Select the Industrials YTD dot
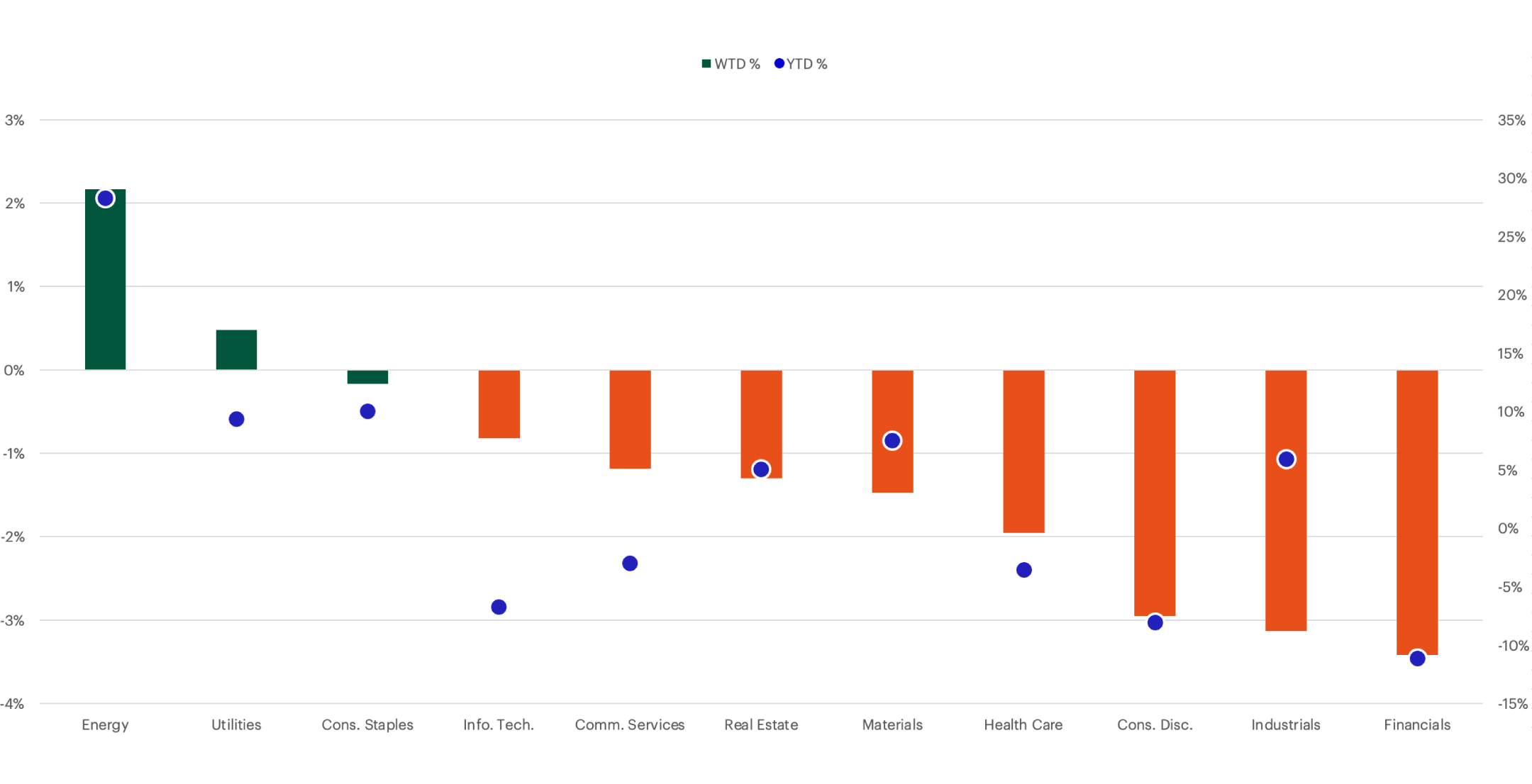Image resolution: width=1532 pixels, height=784 pixels. (1285, 459)
